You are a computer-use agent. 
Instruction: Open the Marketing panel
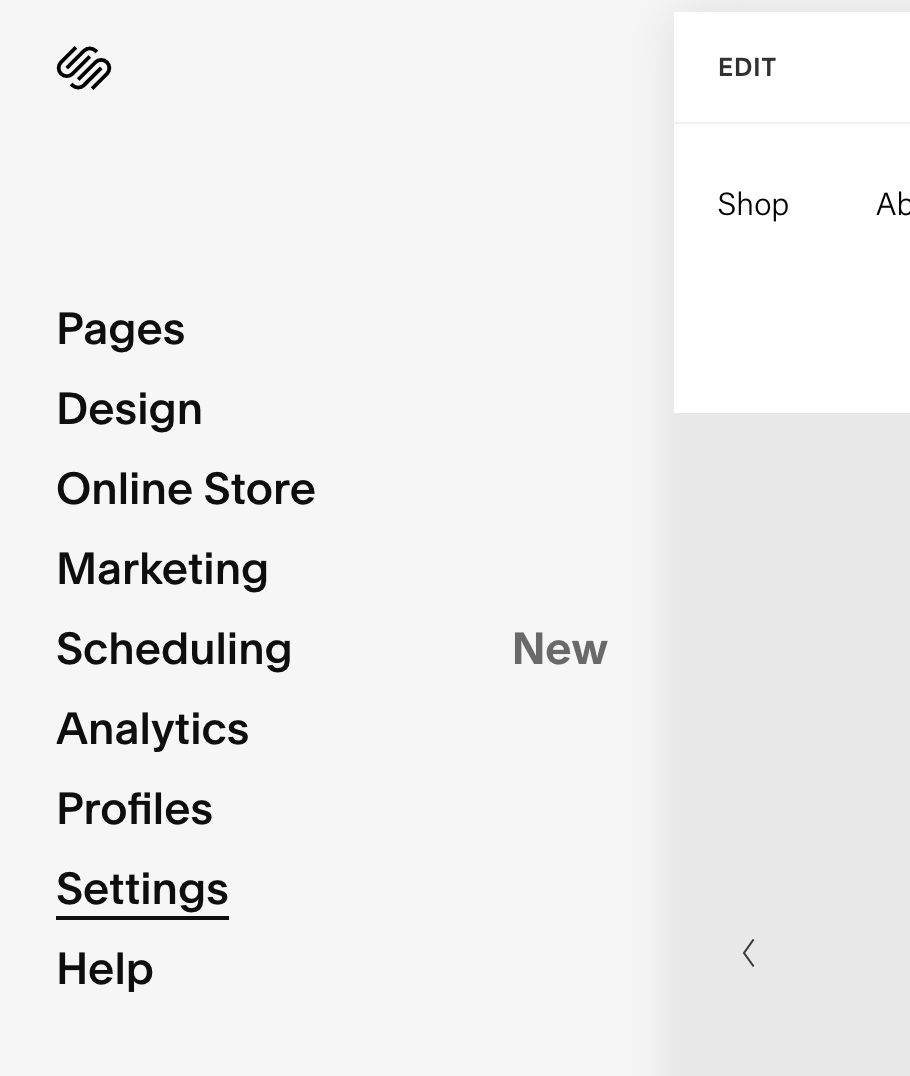pos(162,568)
